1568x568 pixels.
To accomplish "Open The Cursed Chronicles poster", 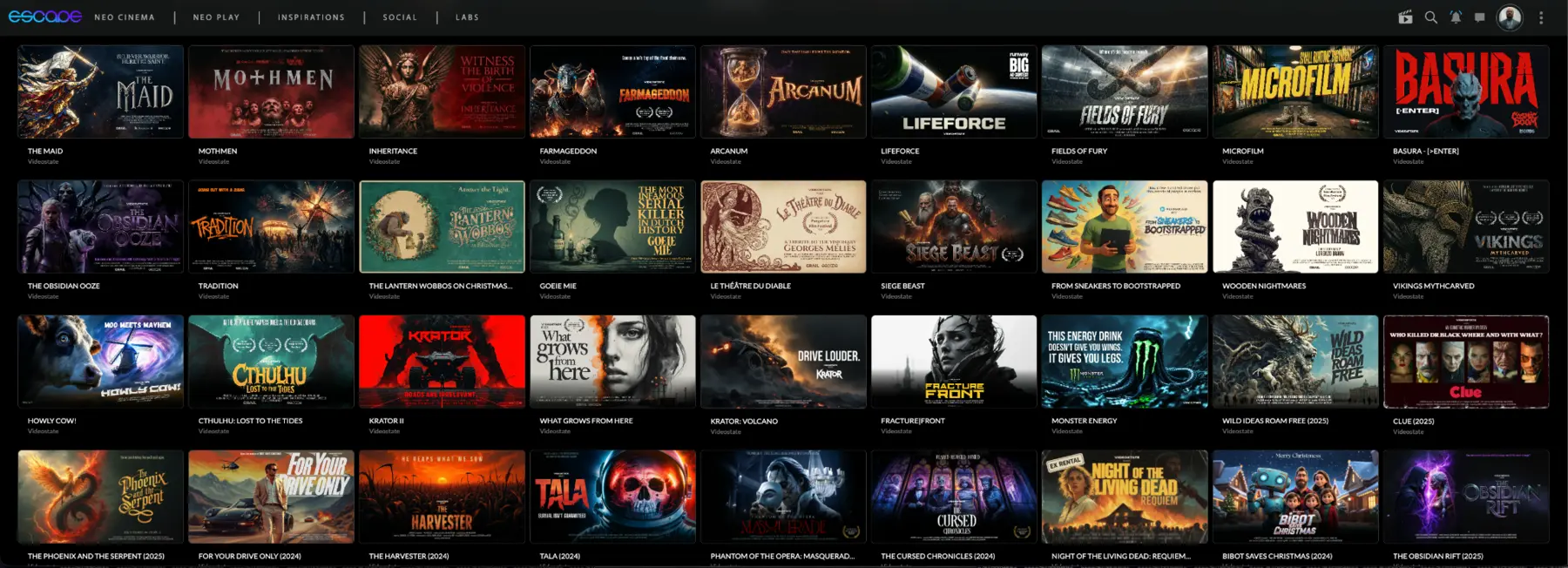I will [955, 497].
